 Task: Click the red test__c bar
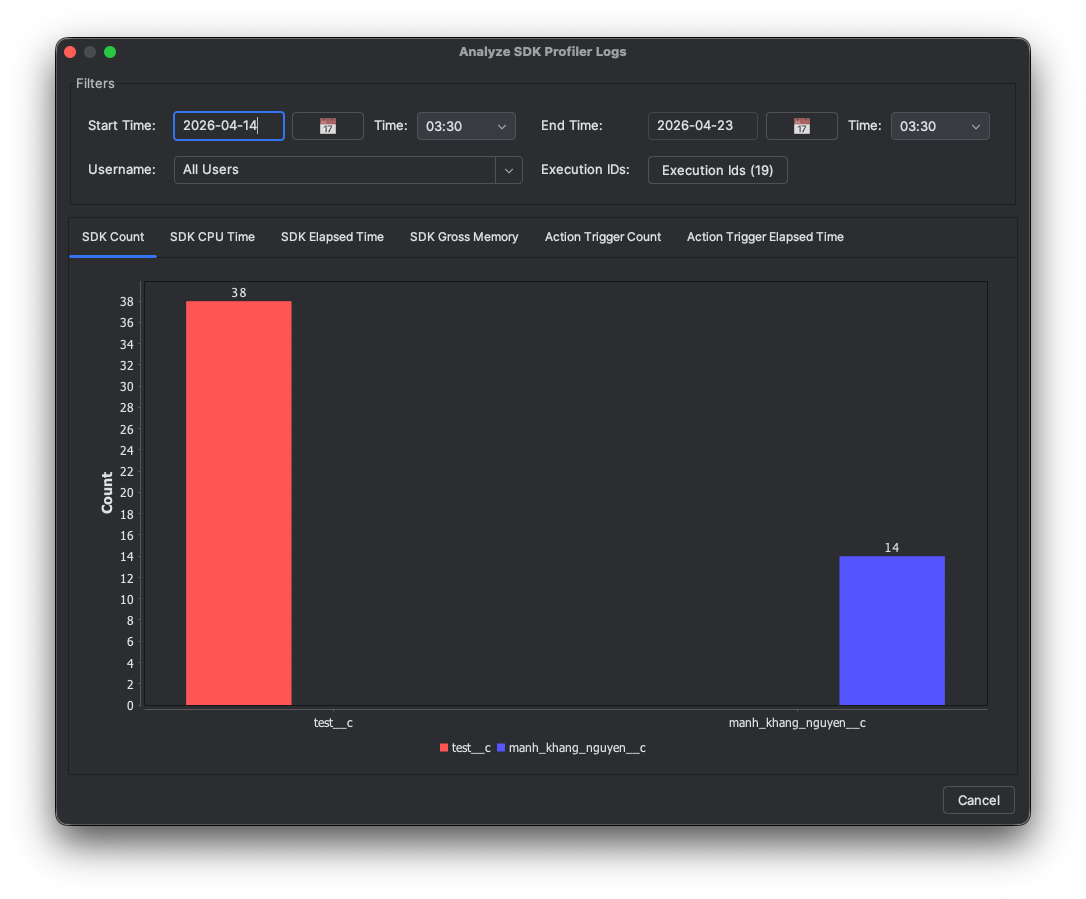[239, 503]
